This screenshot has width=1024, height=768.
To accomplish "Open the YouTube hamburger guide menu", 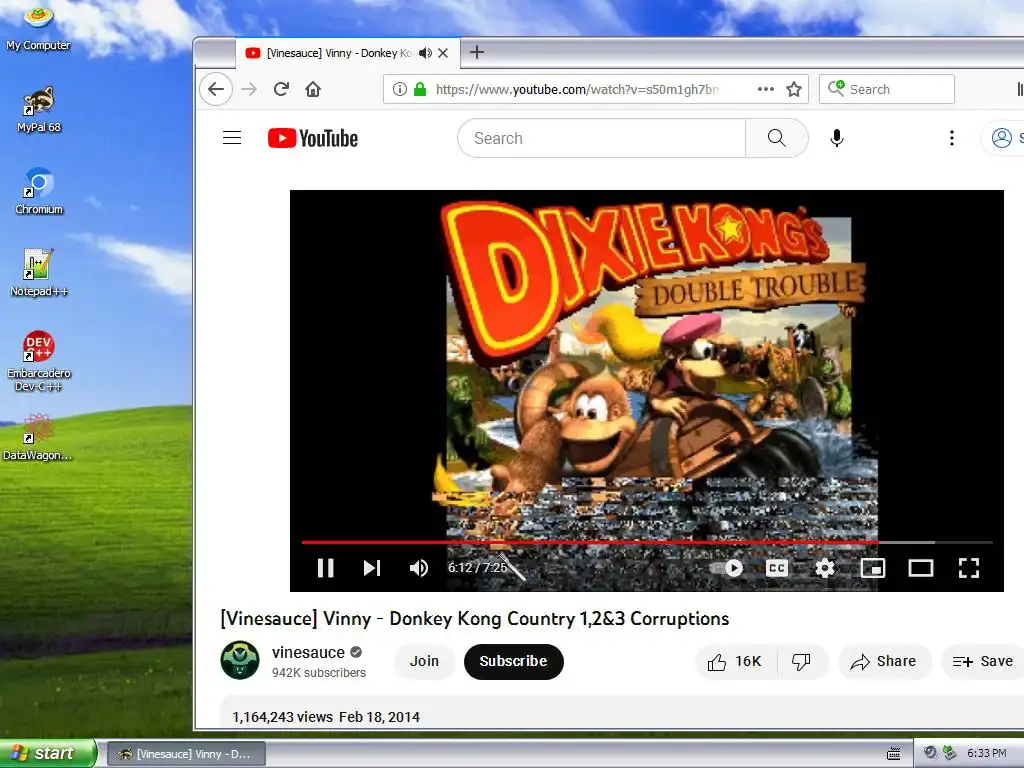I will tap(232, 138).
